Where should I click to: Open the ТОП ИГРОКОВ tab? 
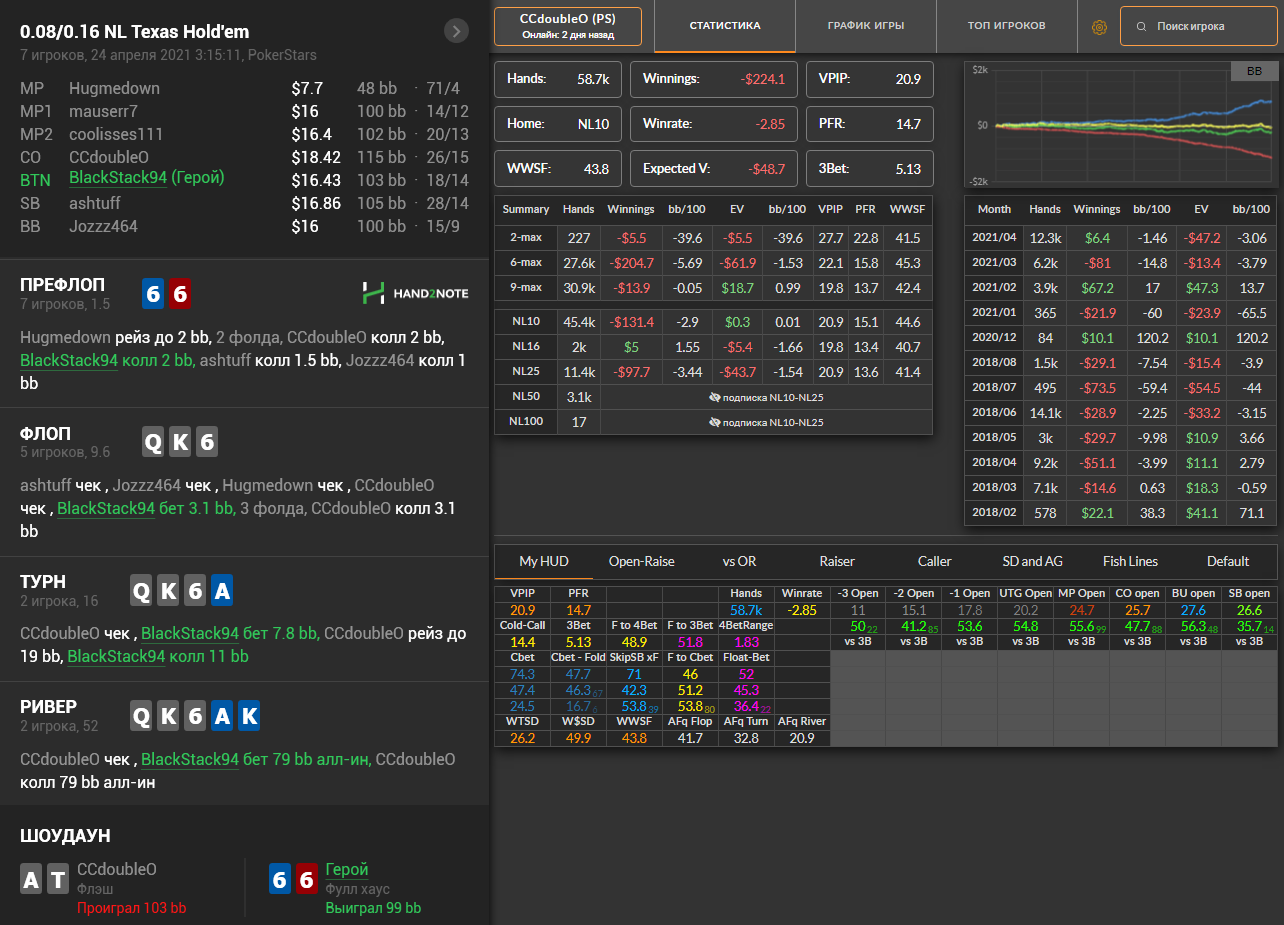click(x=1007, y=26)
